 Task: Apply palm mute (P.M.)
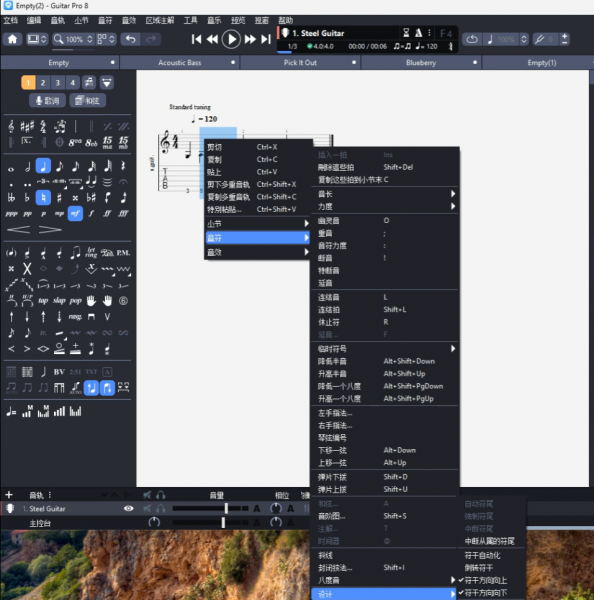coord(123,253)
